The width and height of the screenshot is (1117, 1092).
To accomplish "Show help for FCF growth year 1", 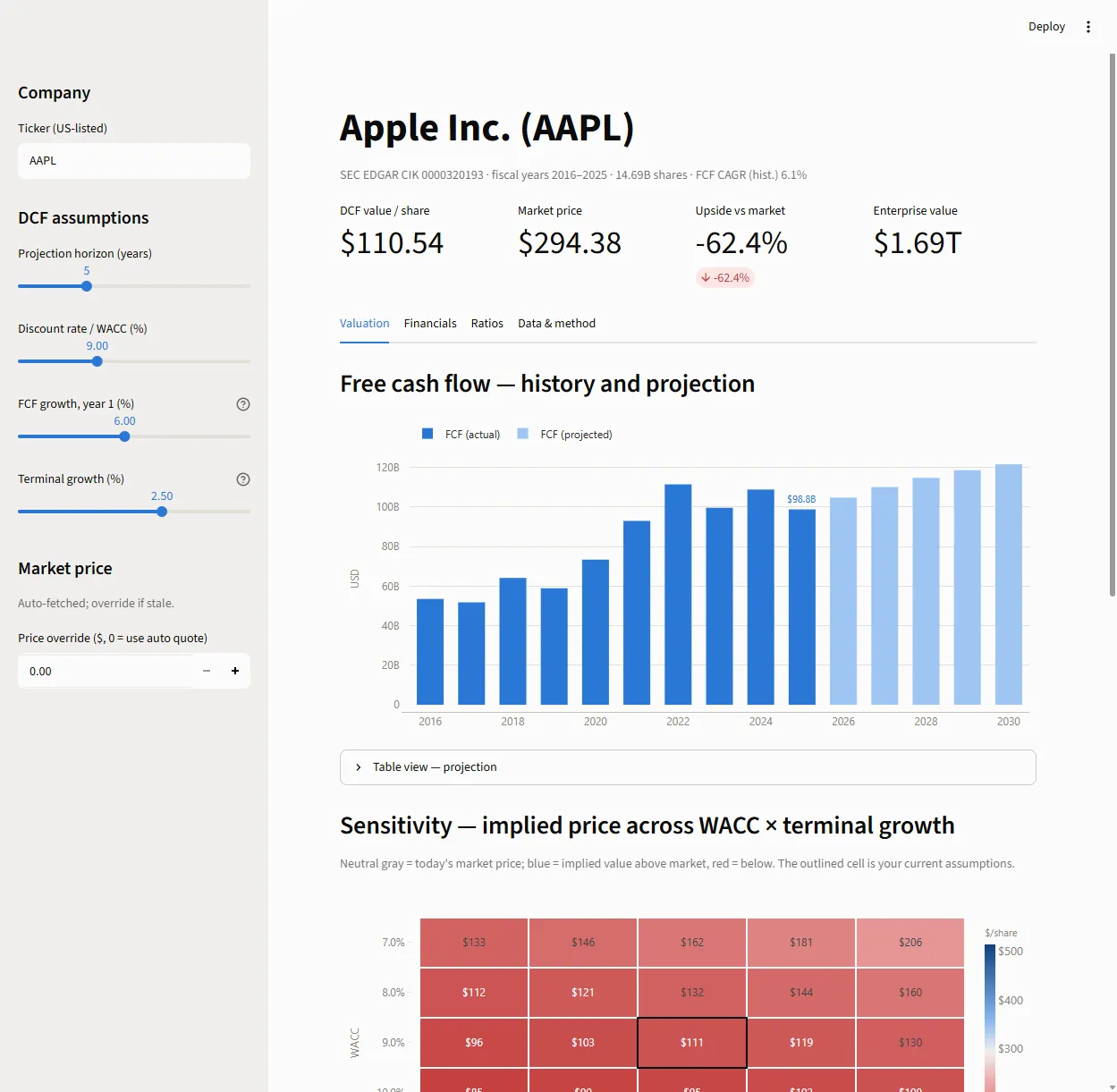I will pos(243,404).
